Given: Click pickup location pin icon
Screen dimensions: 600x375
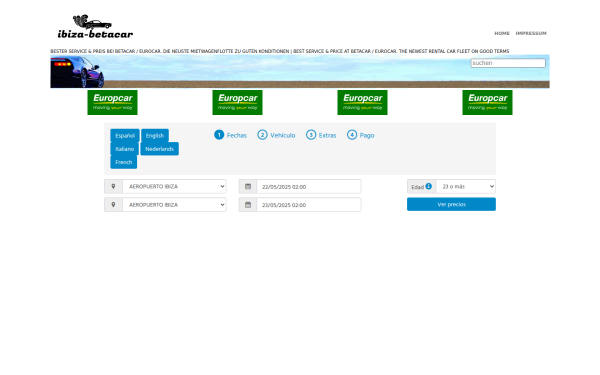Looking at the screenshot, I should 113,186.
